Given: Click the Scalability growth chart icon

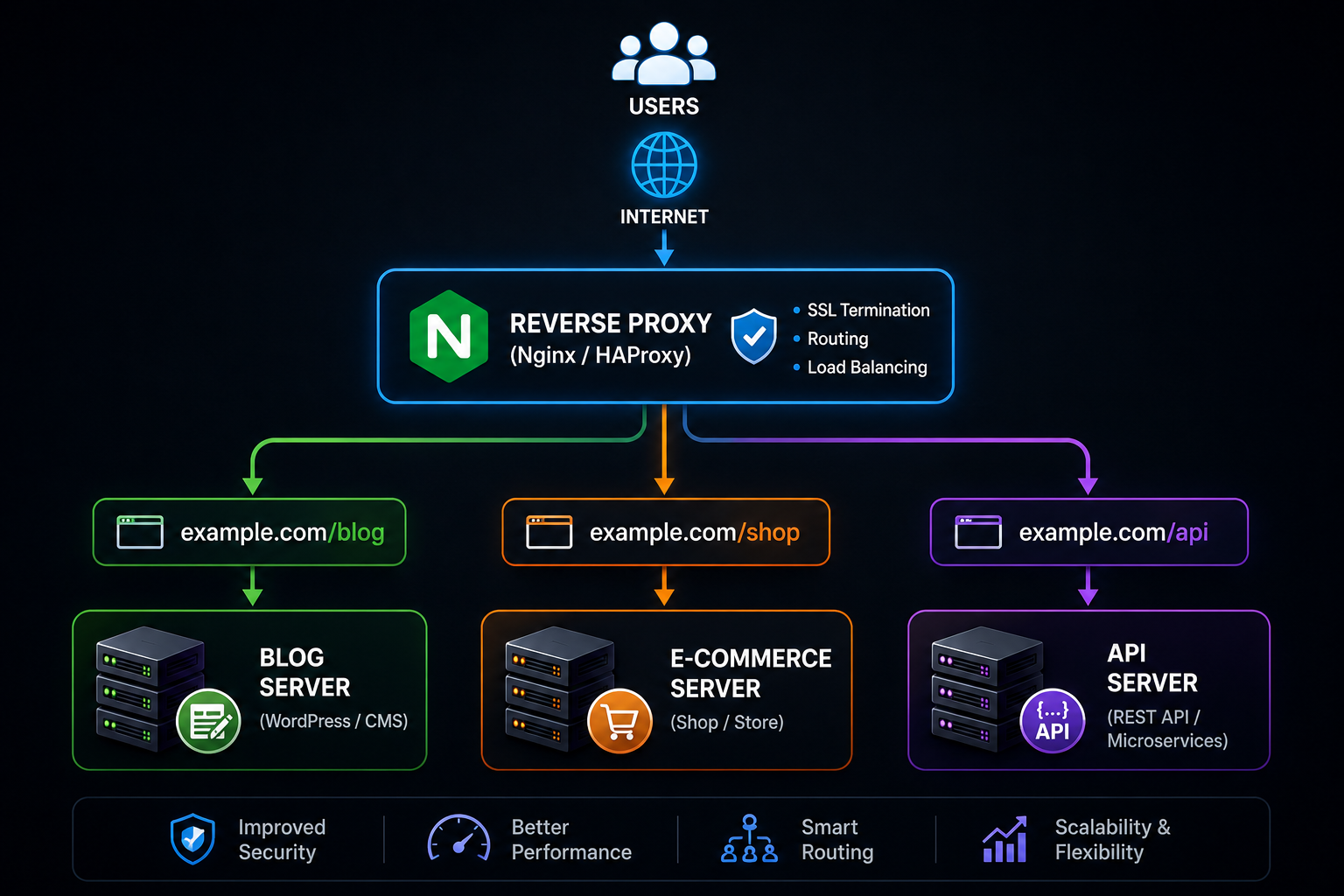Looking at the screenshot, I should [1004, 839].
